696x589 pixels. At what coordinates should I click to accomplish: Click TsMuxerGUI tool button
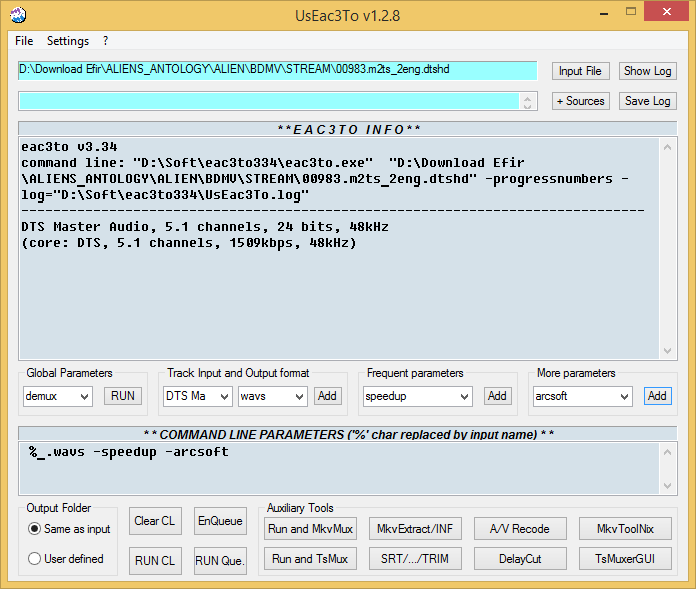coord(625,559)
